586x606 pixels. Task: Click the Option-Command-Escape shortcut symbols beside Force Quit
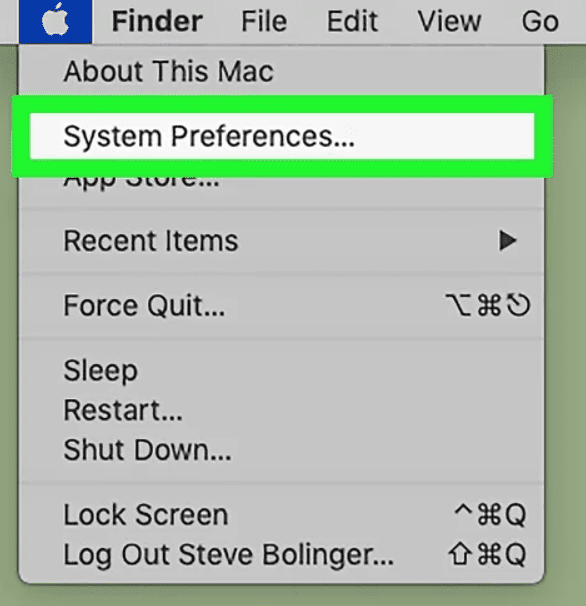[x=488, y=305]
